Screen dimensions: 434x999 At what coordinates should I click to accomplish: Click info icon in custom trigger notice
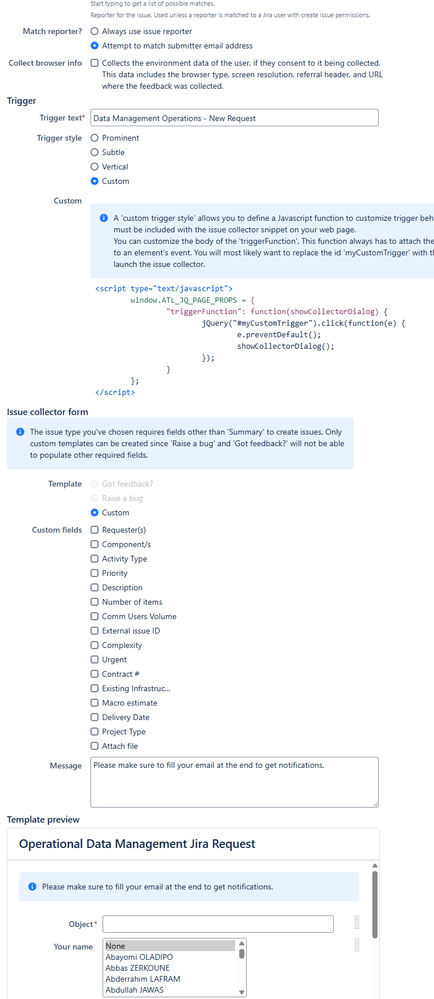pyautogui.click(x=104, y=217)
